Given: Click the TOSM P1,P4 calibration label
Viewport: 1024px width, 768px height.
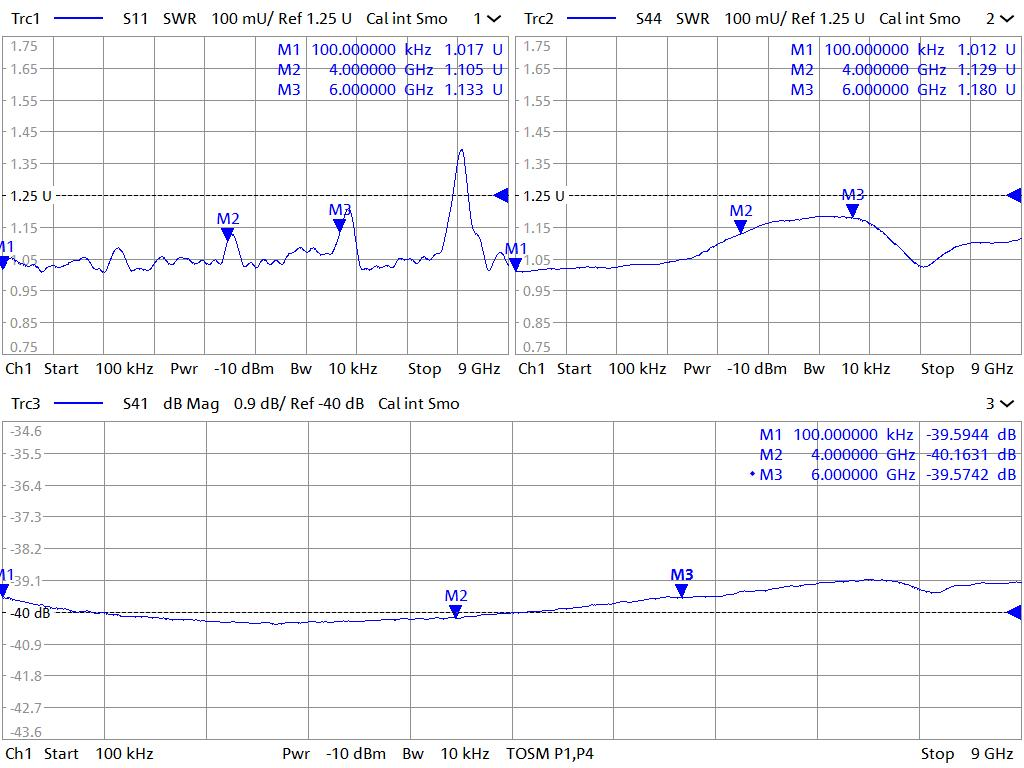Looking at the screenshot, I should click(550, 754).
